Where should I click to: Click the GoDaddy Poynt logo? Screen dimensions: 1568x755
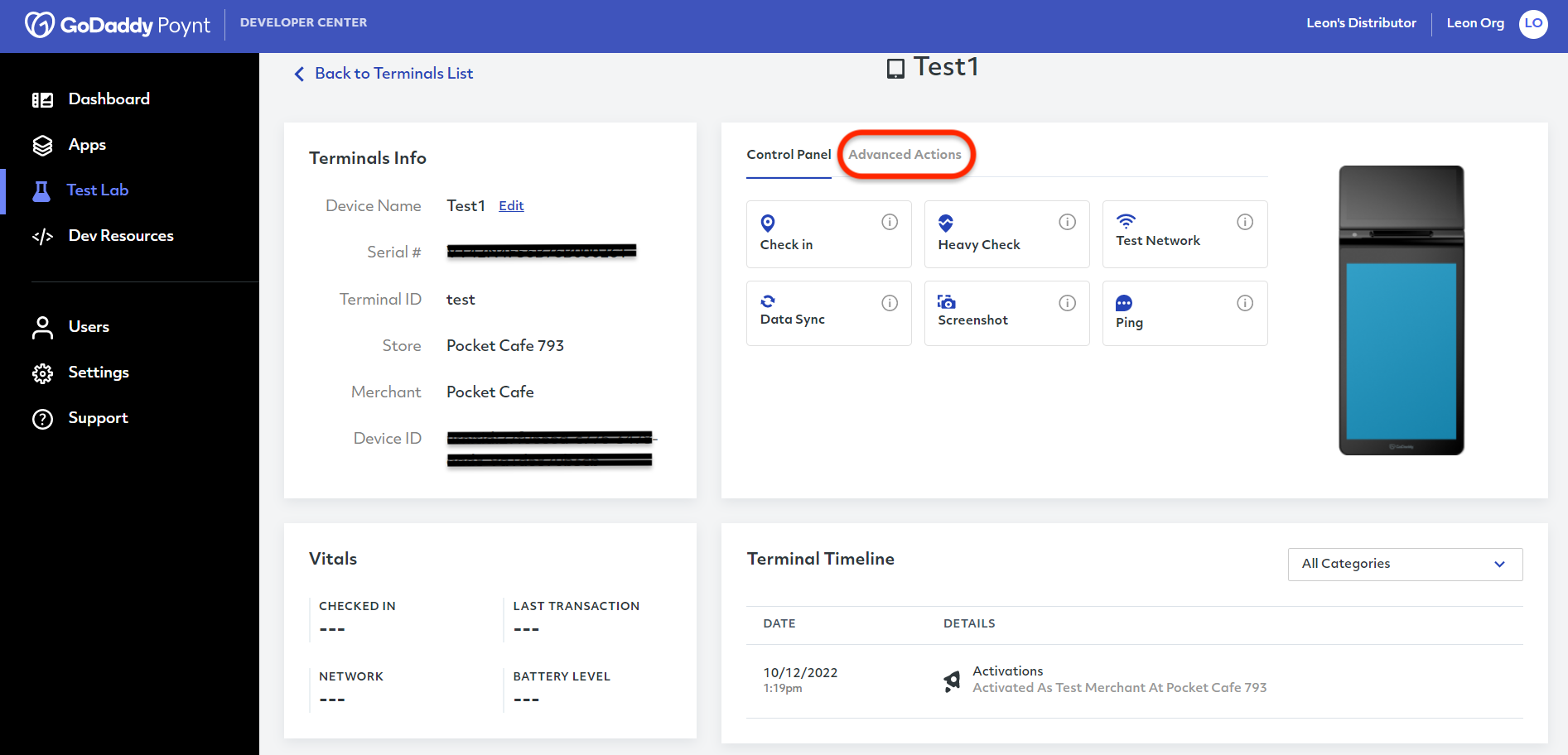click(118, 25)
